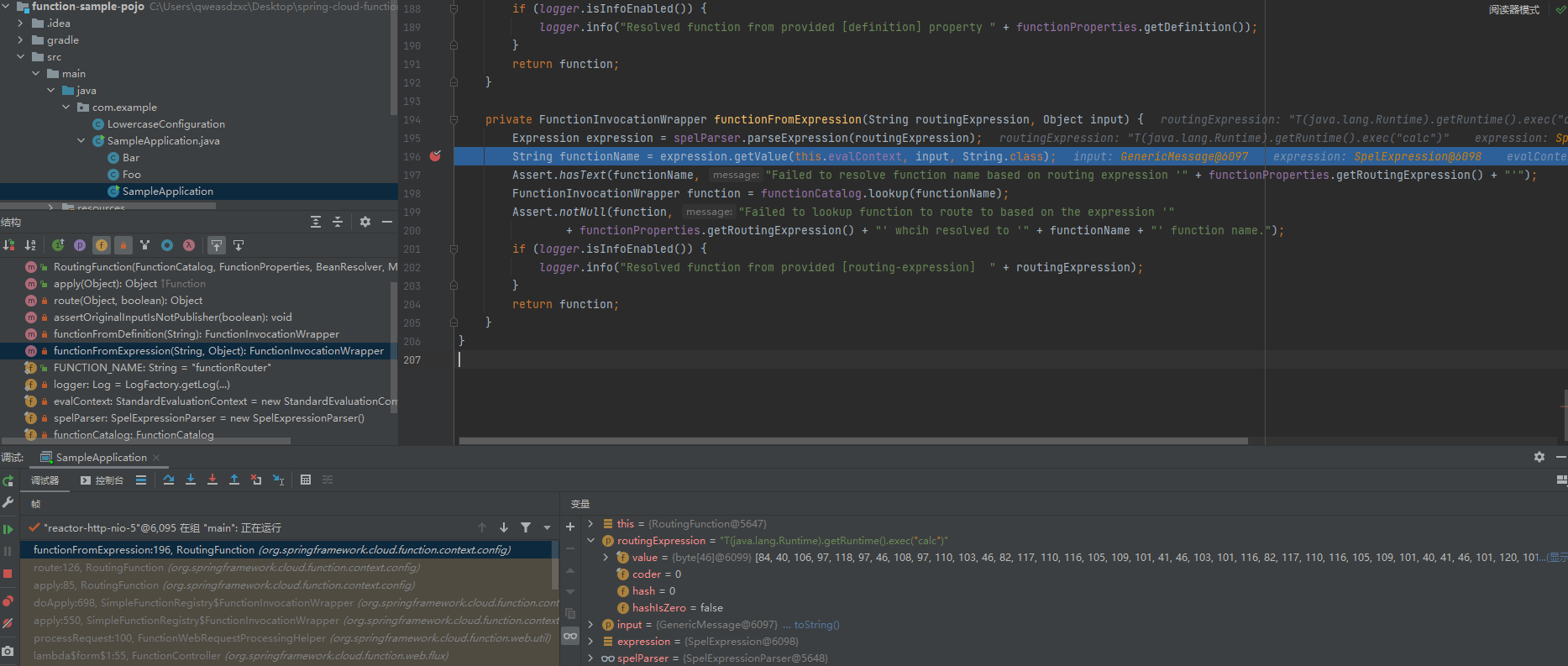Click the Step Into blue arrow icon

coord(191,480)
